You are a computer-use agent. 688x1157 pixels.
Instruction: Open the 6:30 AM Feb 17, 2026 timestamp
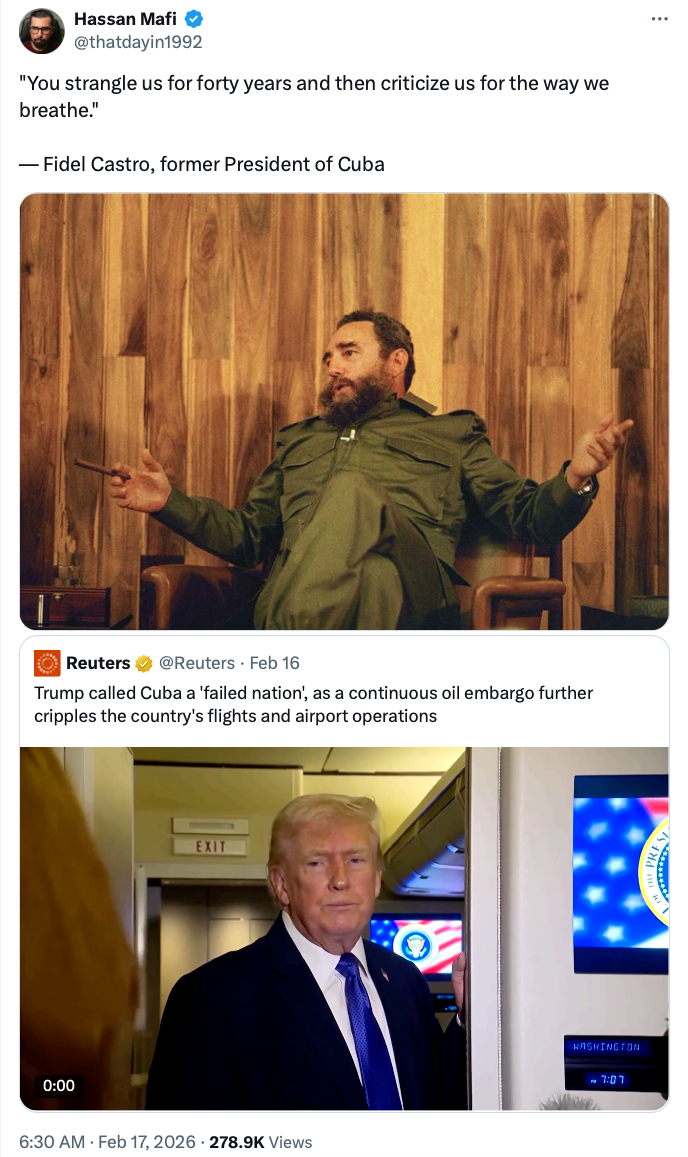tap(107, 1142)
